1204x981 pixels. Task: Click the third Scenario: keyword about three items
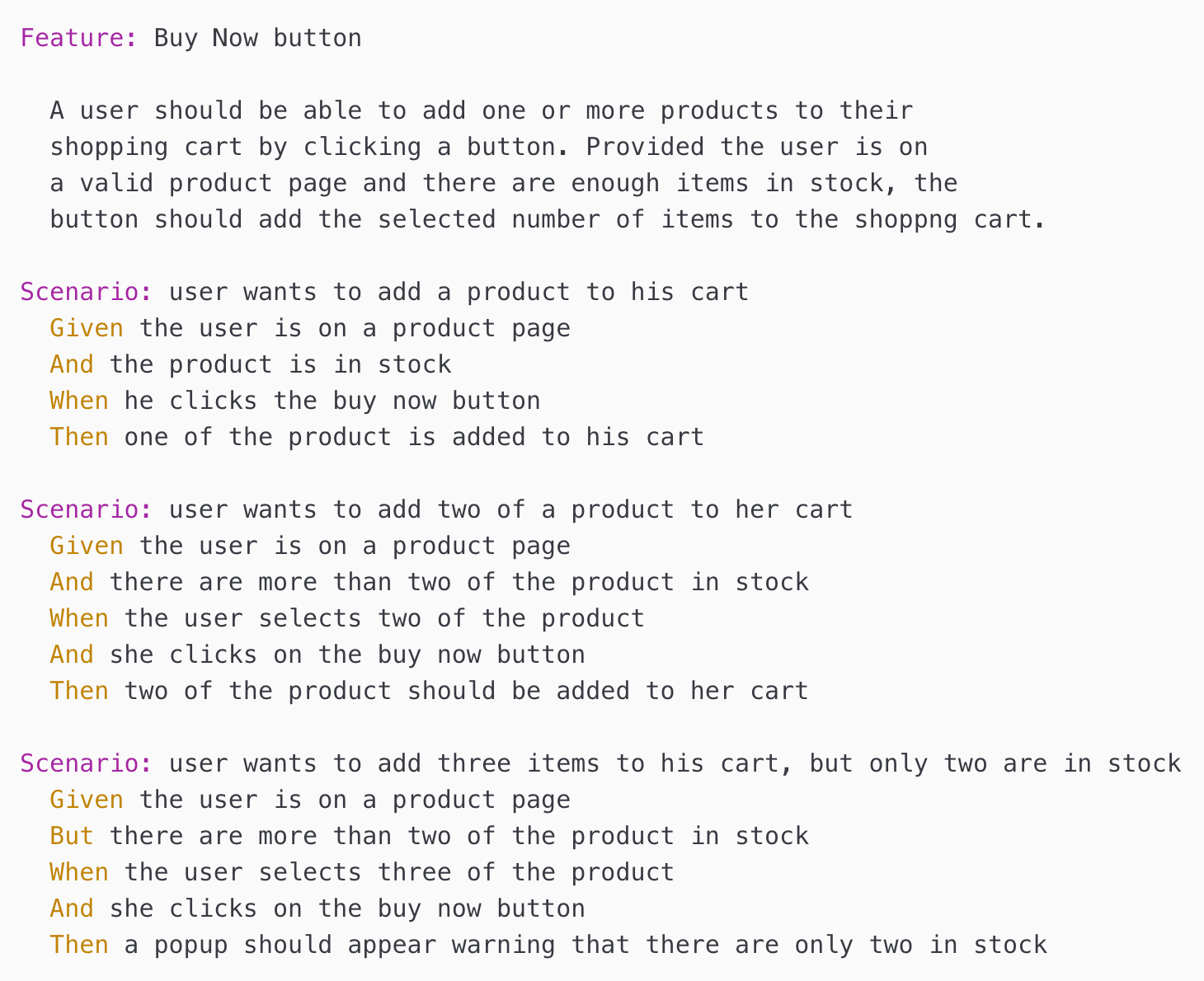87,763
